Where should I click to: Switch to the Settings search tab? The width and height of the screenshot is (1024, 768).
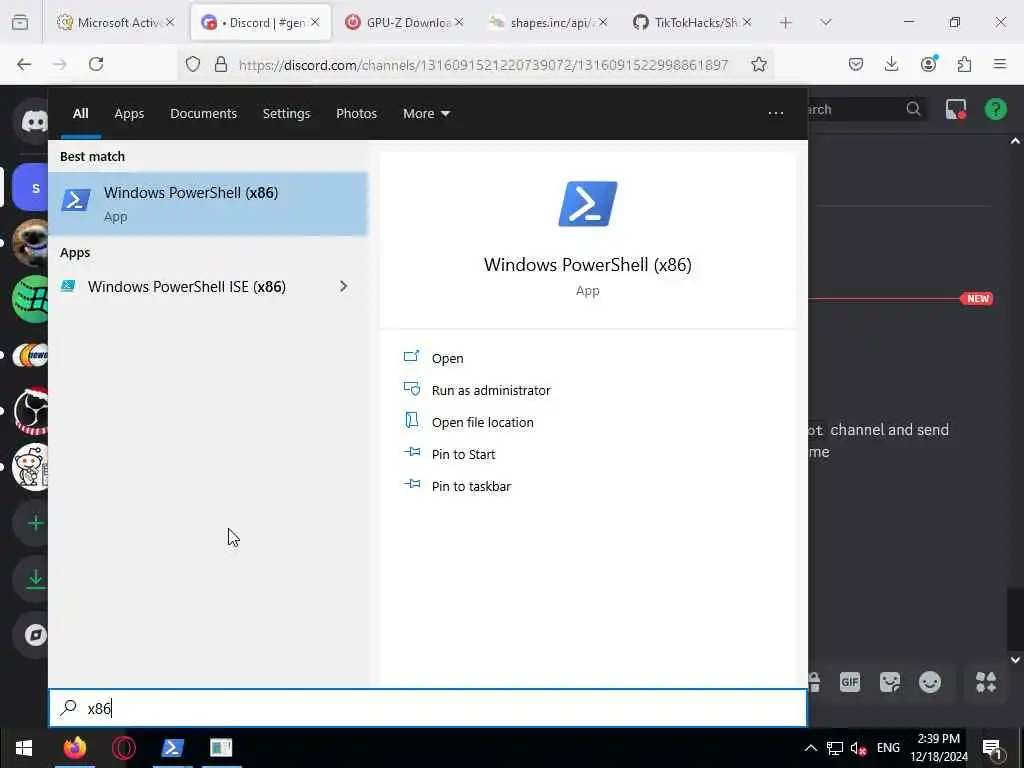click(287, 114)
